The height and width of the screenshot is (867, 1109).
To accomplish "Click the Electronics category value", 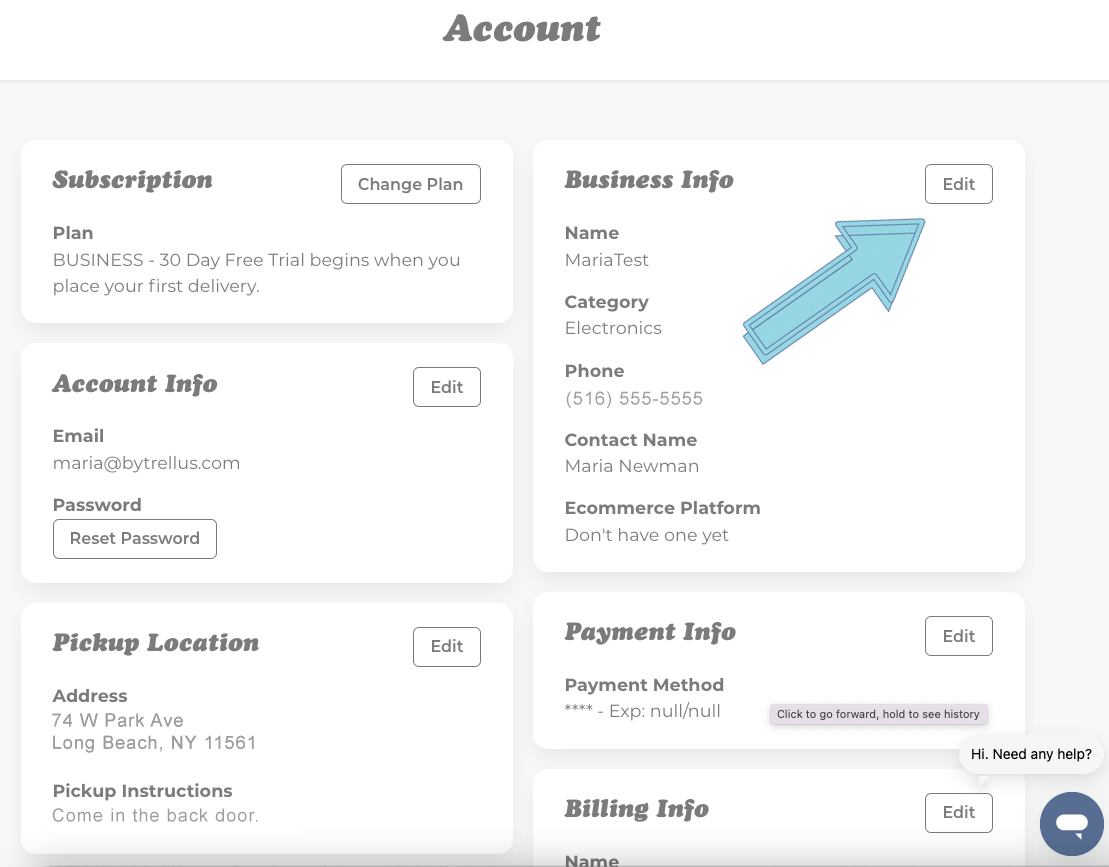I will (x=613, y=328).
